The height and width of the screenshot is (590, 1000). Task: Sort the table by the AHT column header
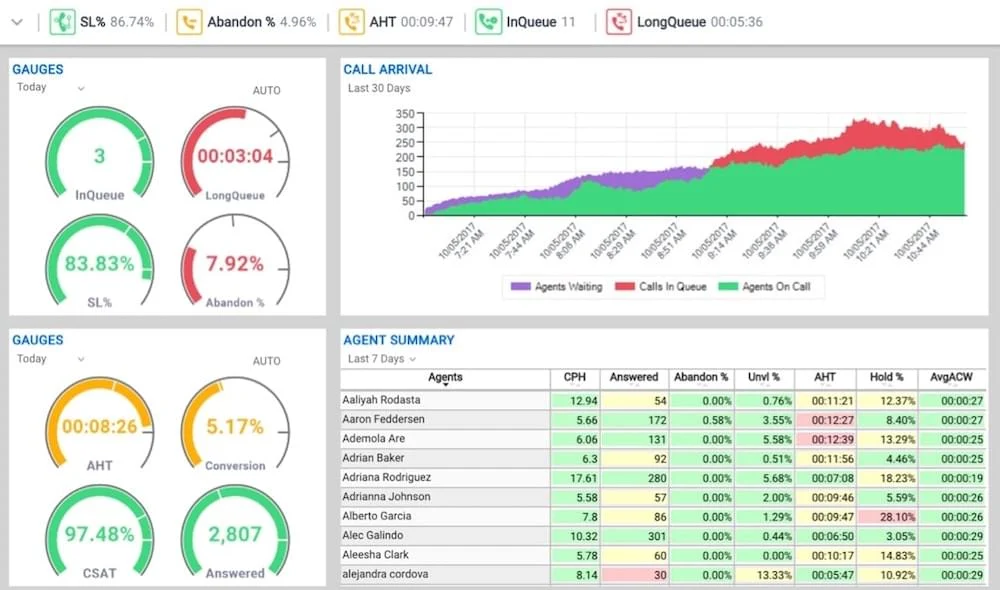tap(825, 378)
